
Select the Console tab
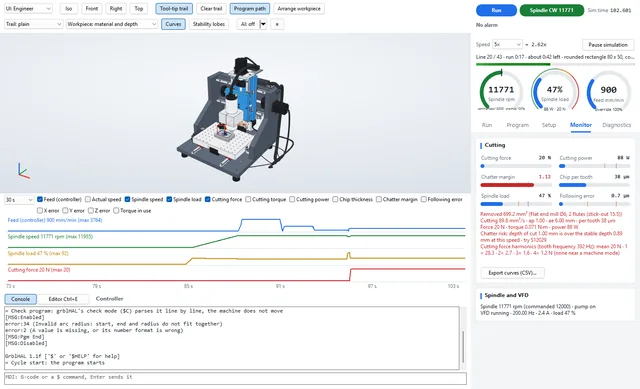tap(20, 299)
